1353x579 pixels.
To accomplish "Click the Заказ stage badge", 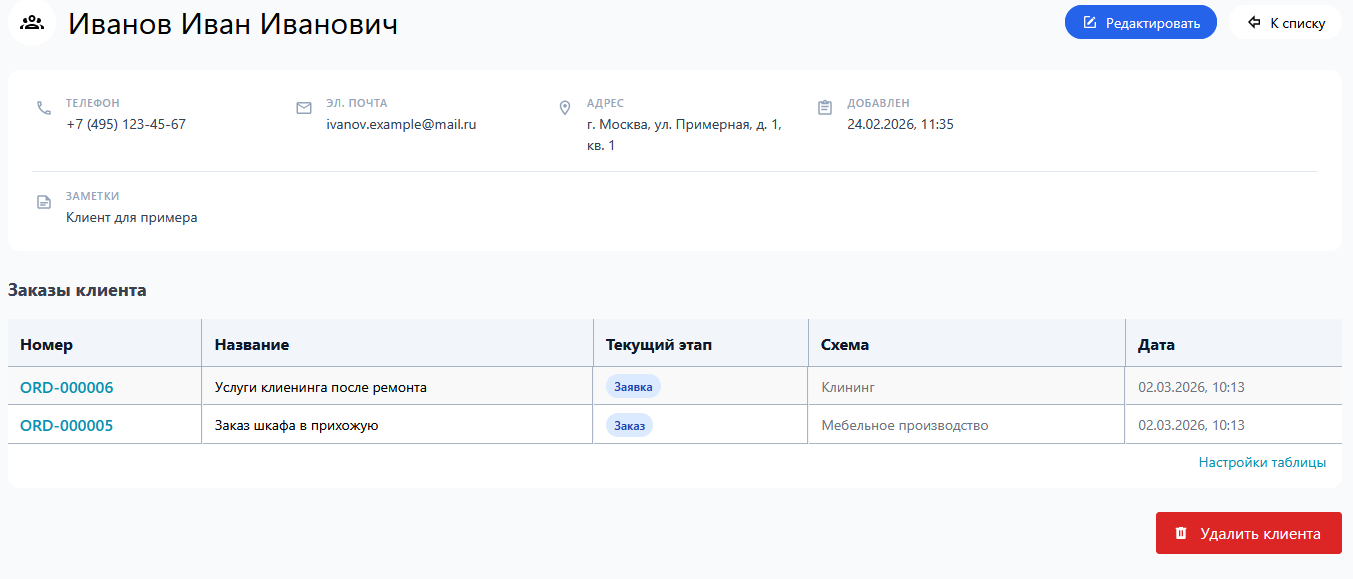I will (x=627, y=424).
